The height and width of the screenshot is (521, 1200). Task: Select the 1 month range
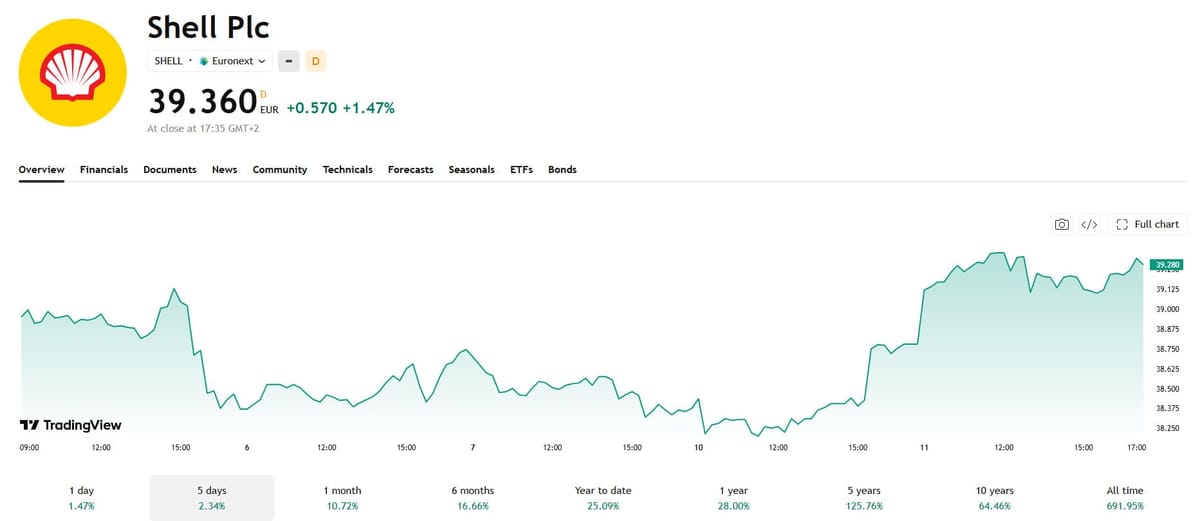[342, 498]
